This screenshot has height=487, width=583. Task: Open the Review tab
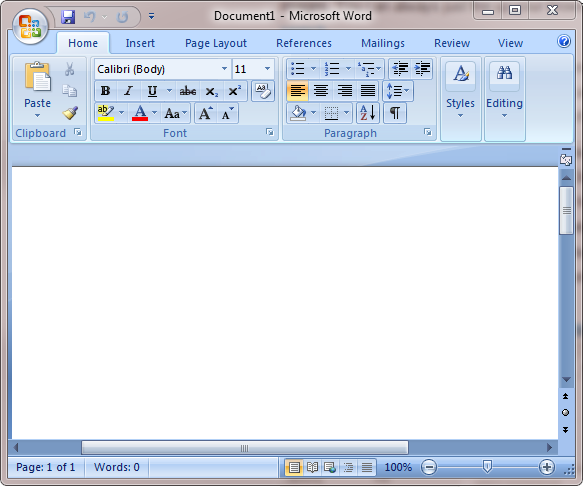point(452,43)
